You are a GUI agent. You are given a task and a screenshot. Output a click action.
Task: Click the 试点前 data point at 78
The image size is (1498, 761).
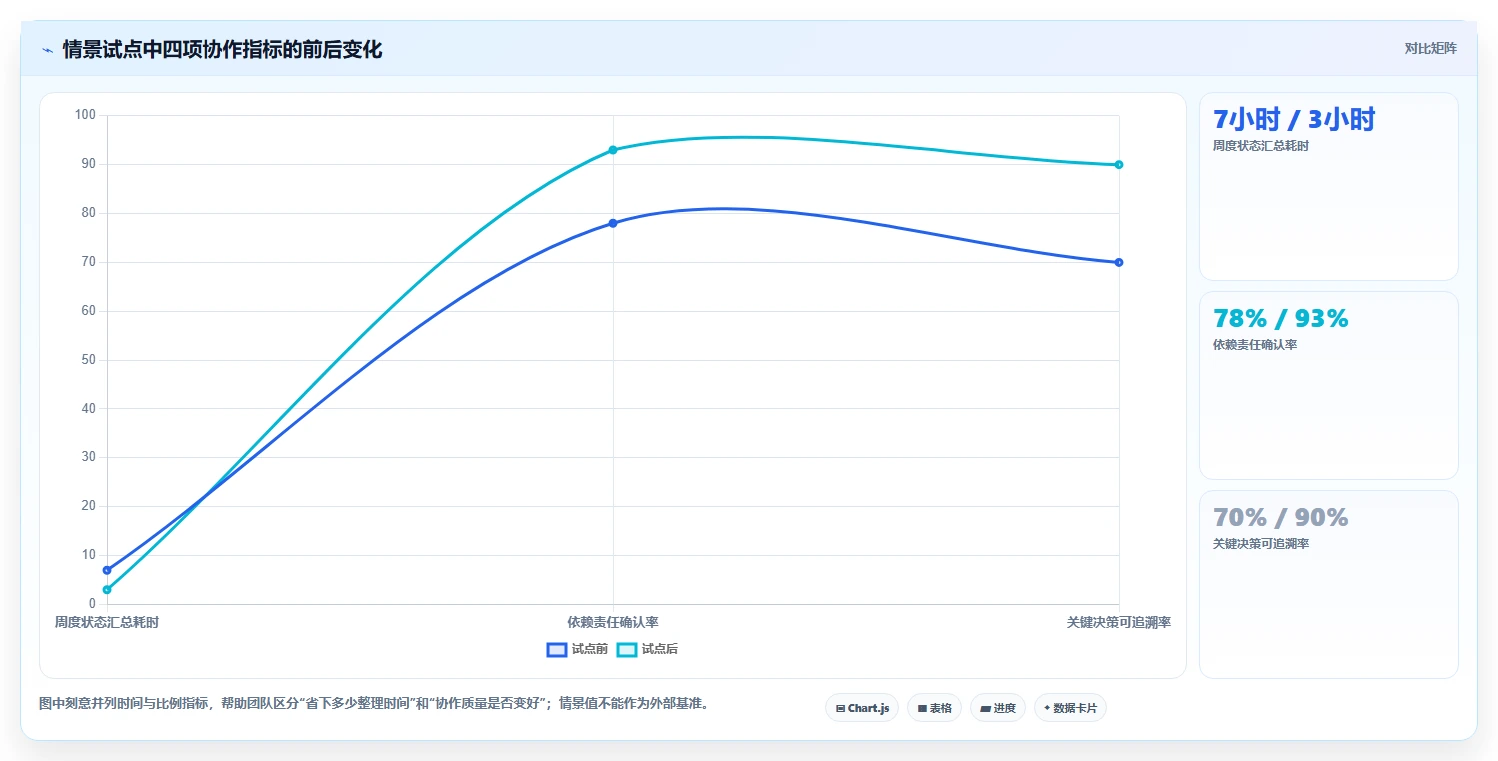(613, 223)
